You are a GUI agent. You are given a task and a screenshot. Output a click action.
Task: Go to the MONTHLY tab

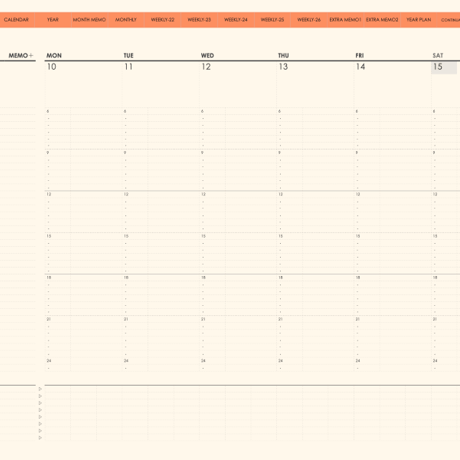pos(126,20)
